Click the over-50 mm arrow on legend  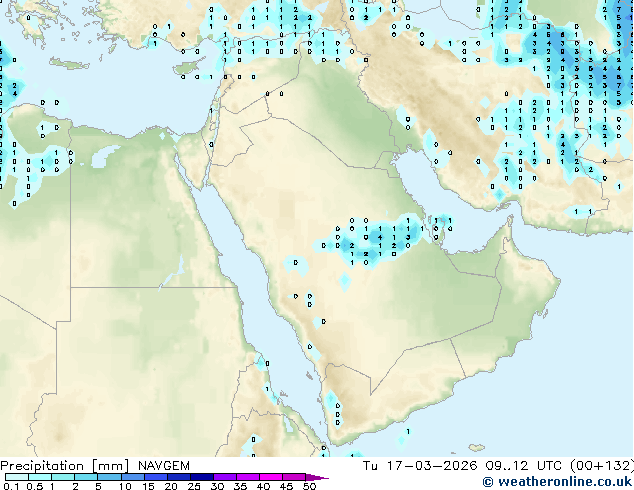coord(317,477)
